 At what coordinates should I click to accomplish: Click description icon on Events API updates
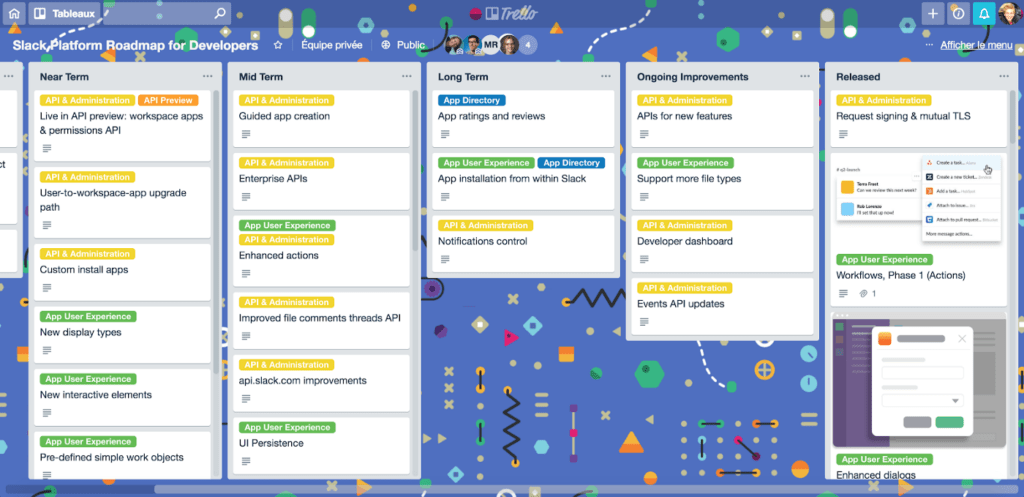(644, 322)
